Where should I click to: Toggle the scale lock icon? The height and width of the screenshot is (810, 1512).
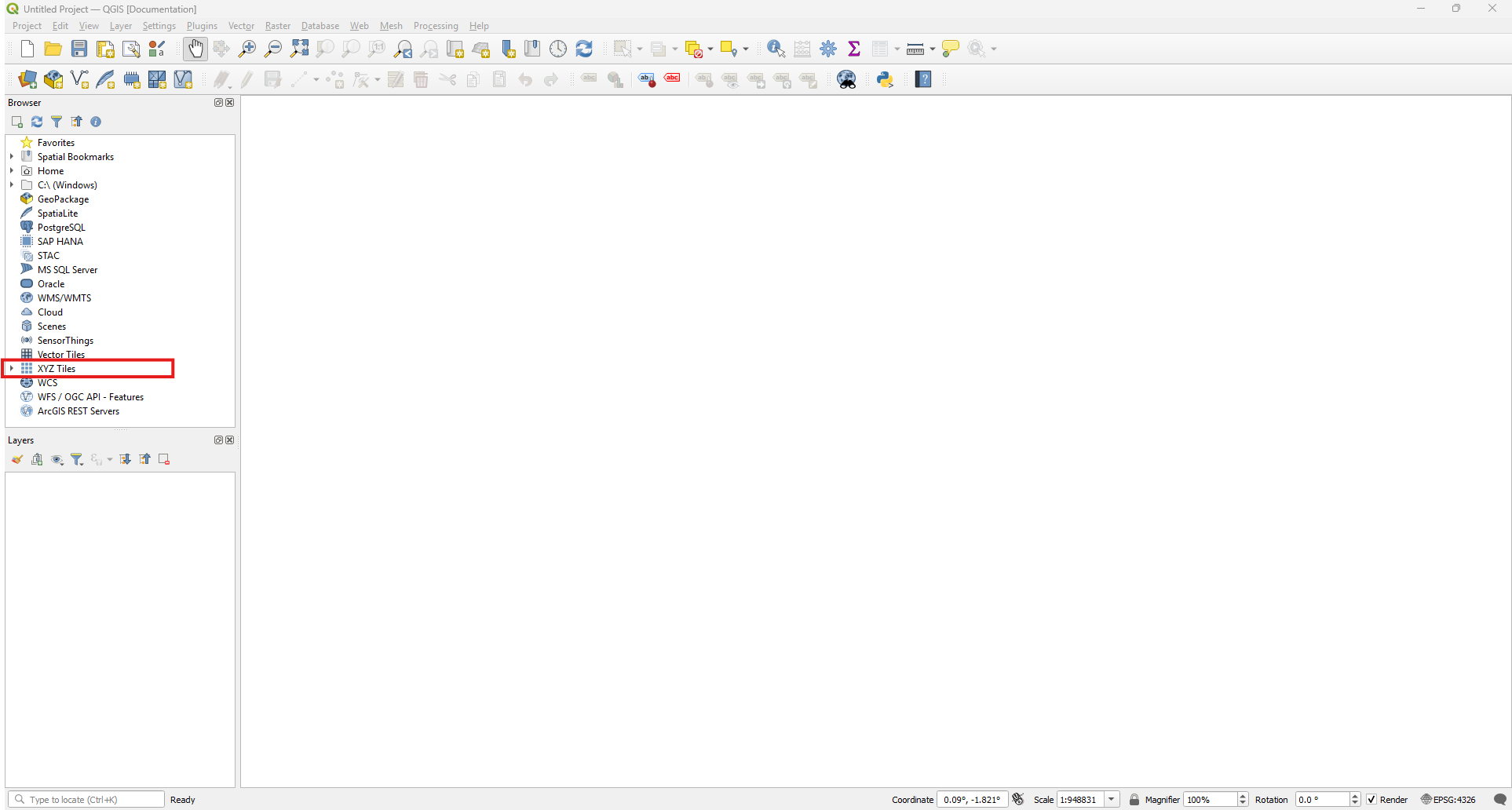[1134, 799]
